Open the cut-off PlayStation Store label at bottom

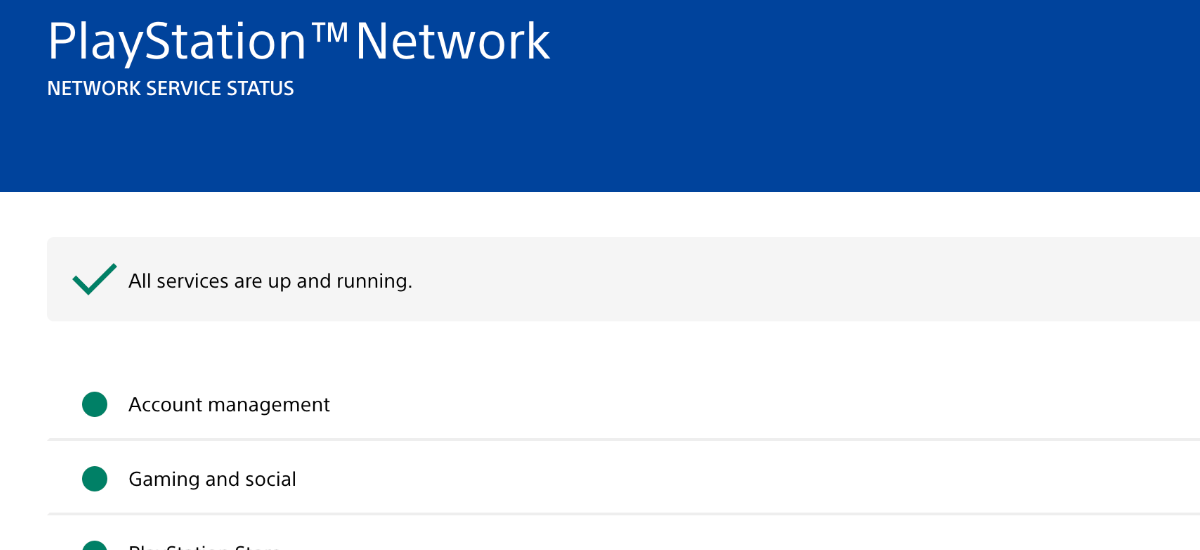204,547
